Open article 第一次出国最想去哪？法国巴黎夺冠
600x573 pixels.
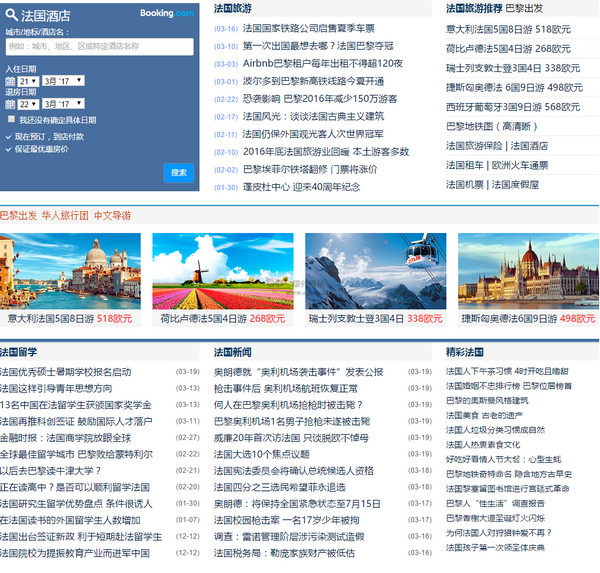[318, 46]
